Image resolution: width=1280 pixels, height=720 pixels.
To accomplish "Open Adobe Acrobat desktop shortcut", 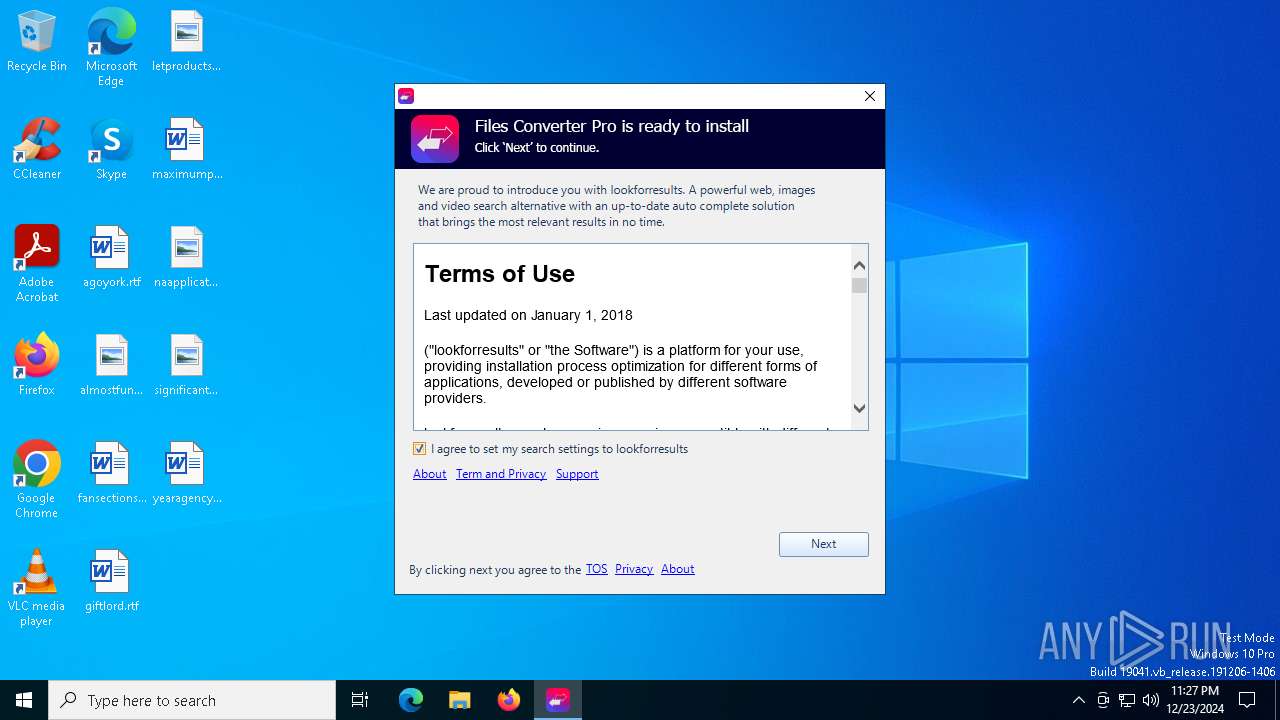I will (x=37, y=264).
